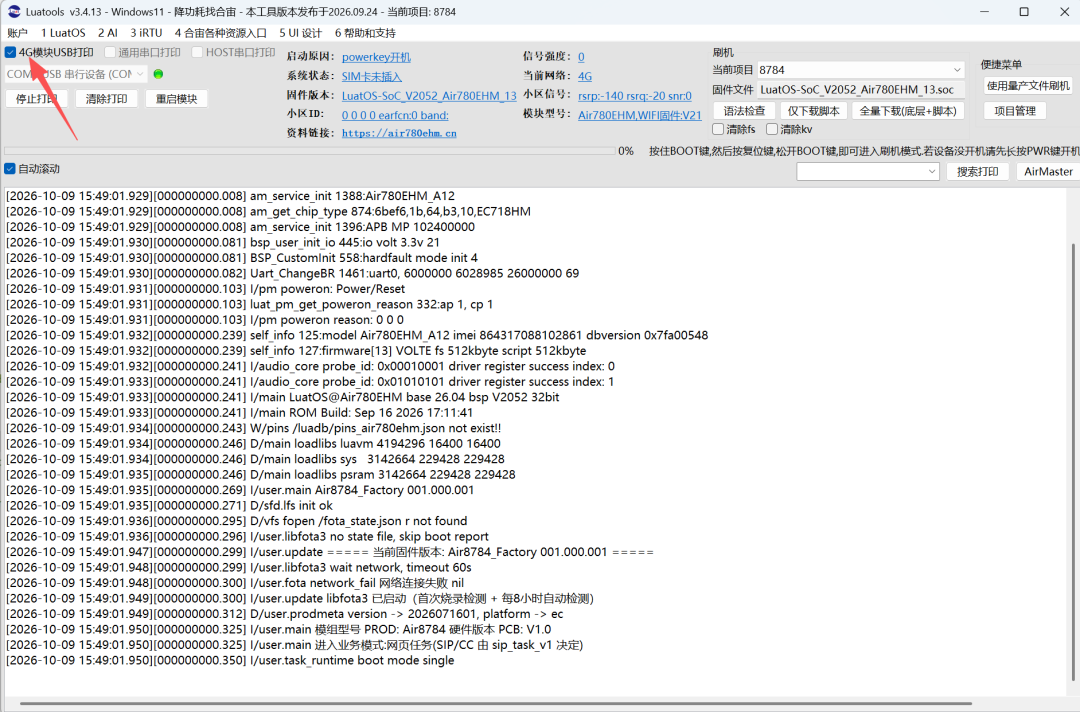Screen dimensions: 1080x712
Task: Open 项目管理 project management
Action: tap(1015, 111)
